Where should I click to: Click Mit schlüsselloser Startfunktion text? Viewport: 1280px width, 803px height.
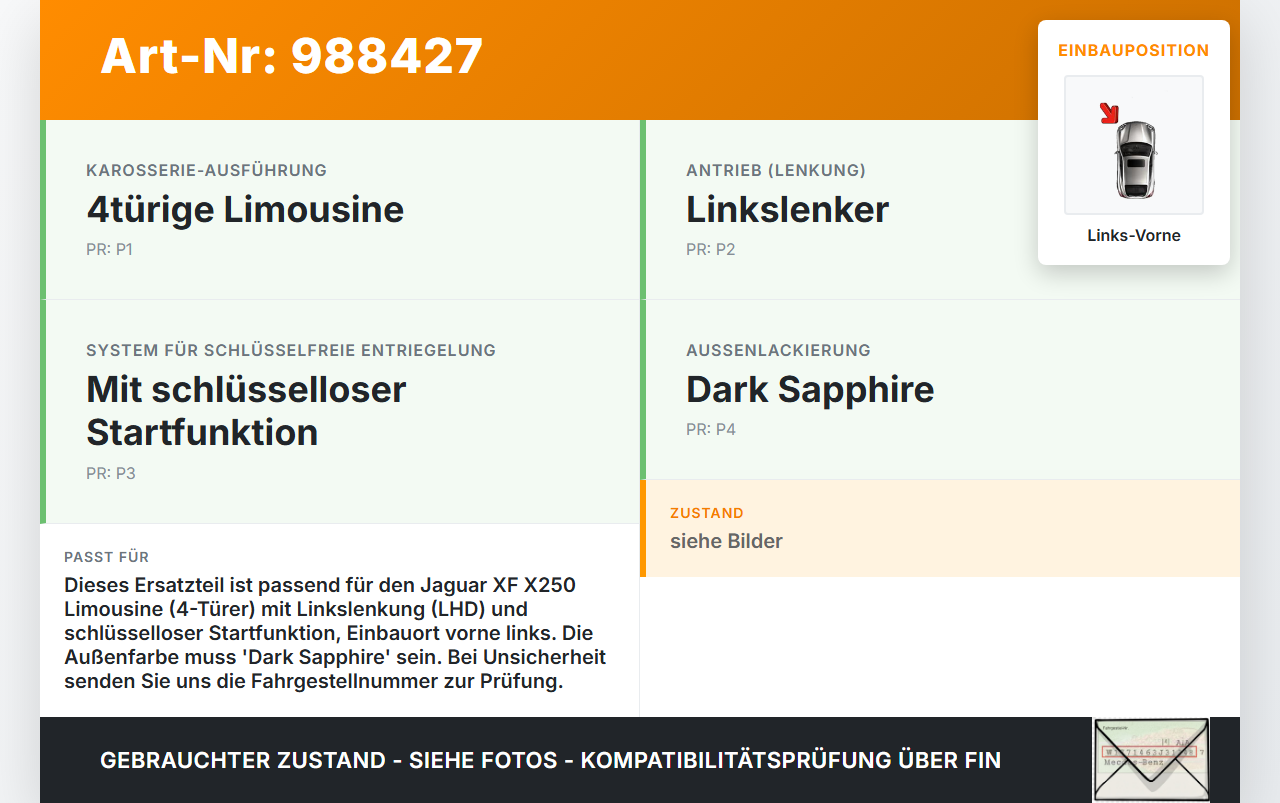pos(246,410)
